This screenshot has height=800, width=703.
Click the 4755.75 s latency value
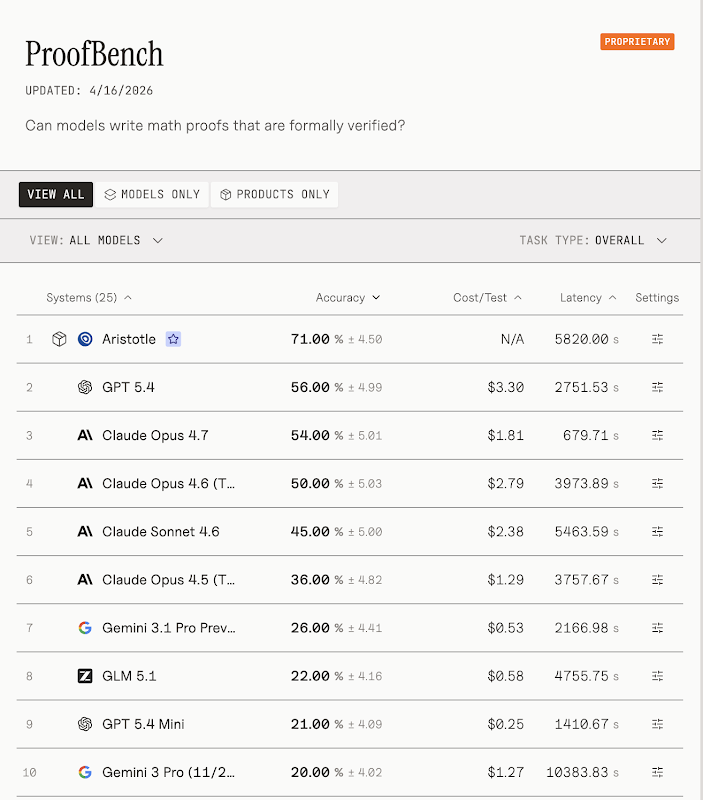pos(587,676)
